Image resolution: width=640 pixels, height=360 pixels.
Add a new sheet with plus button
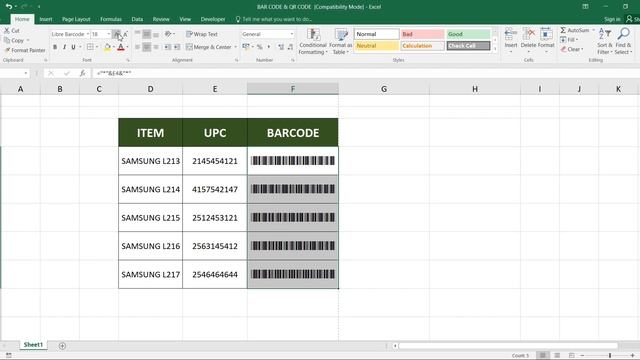62,346
